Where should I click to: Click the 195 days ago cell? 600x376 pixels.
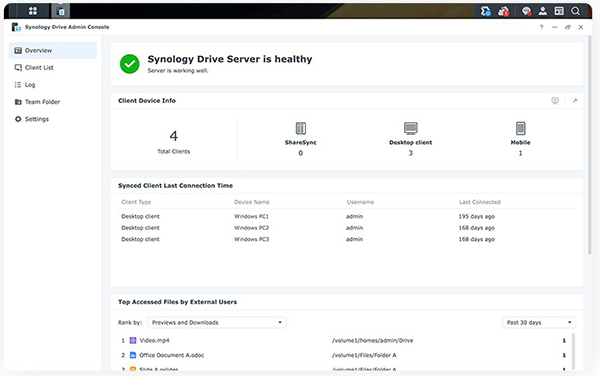click(477, 216)
